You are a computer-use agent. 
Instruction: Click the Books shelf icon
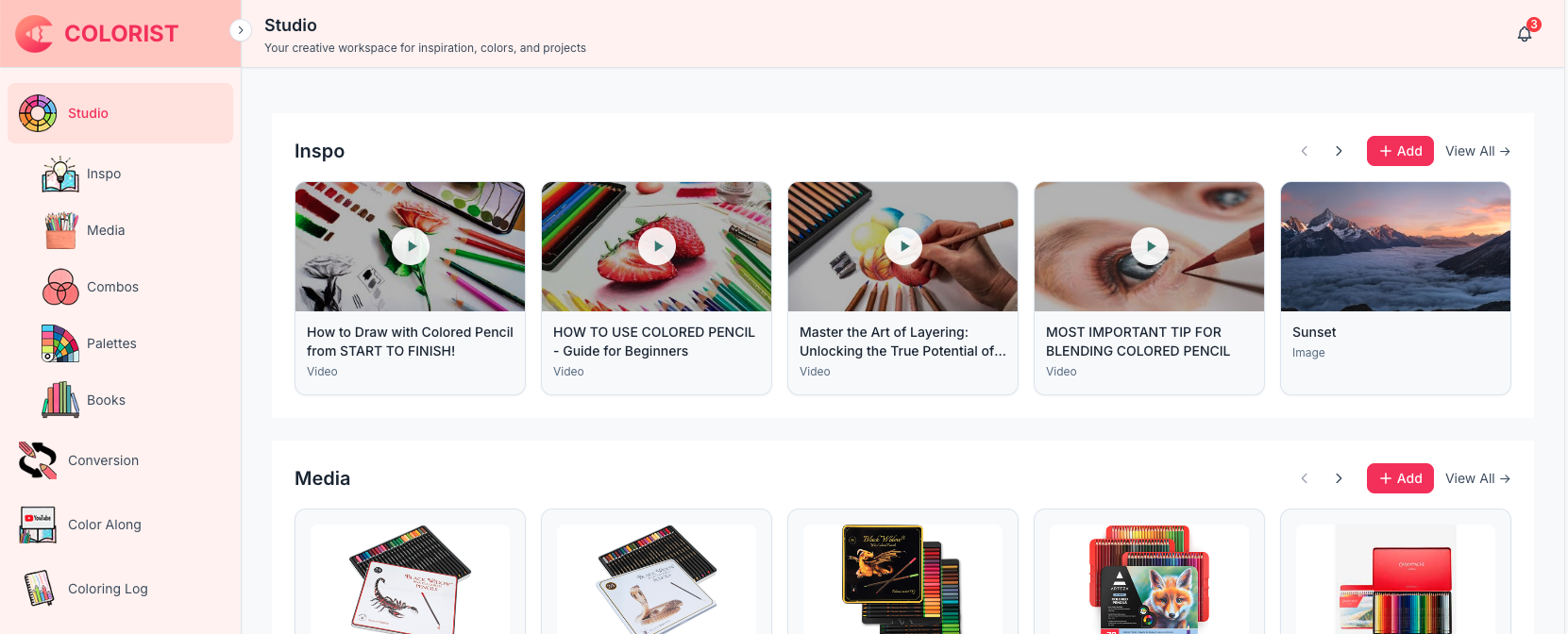60,400
